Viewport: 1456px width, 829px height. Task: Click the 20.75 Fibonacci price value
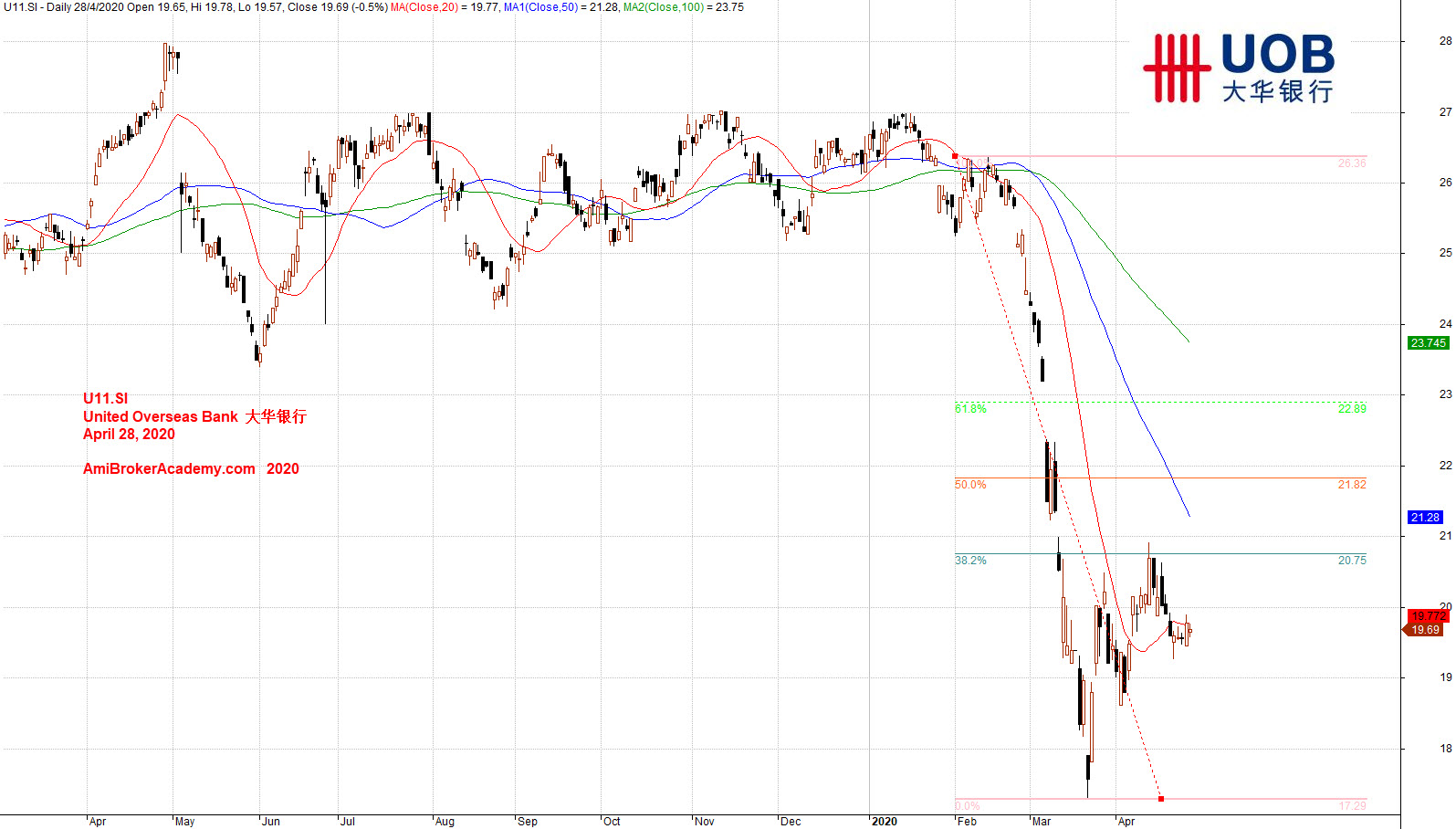(1352, 561)
